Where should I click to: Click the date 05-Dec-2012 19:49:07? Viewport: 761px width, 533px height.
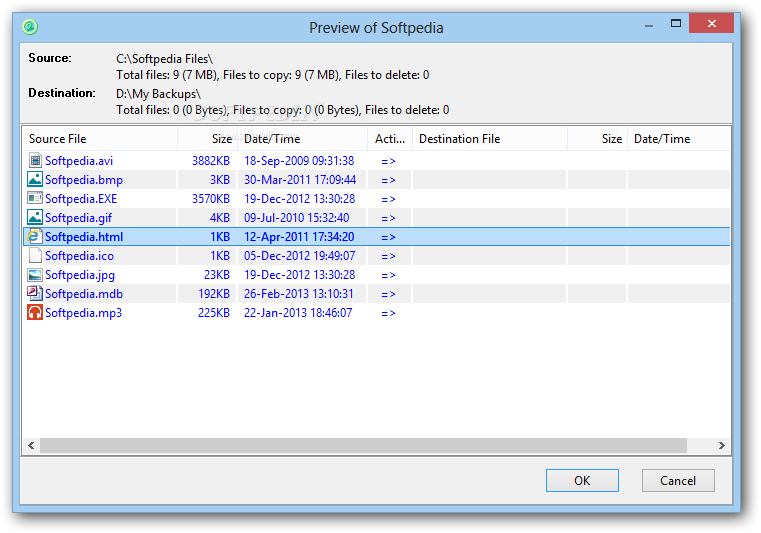coord(299,256)
